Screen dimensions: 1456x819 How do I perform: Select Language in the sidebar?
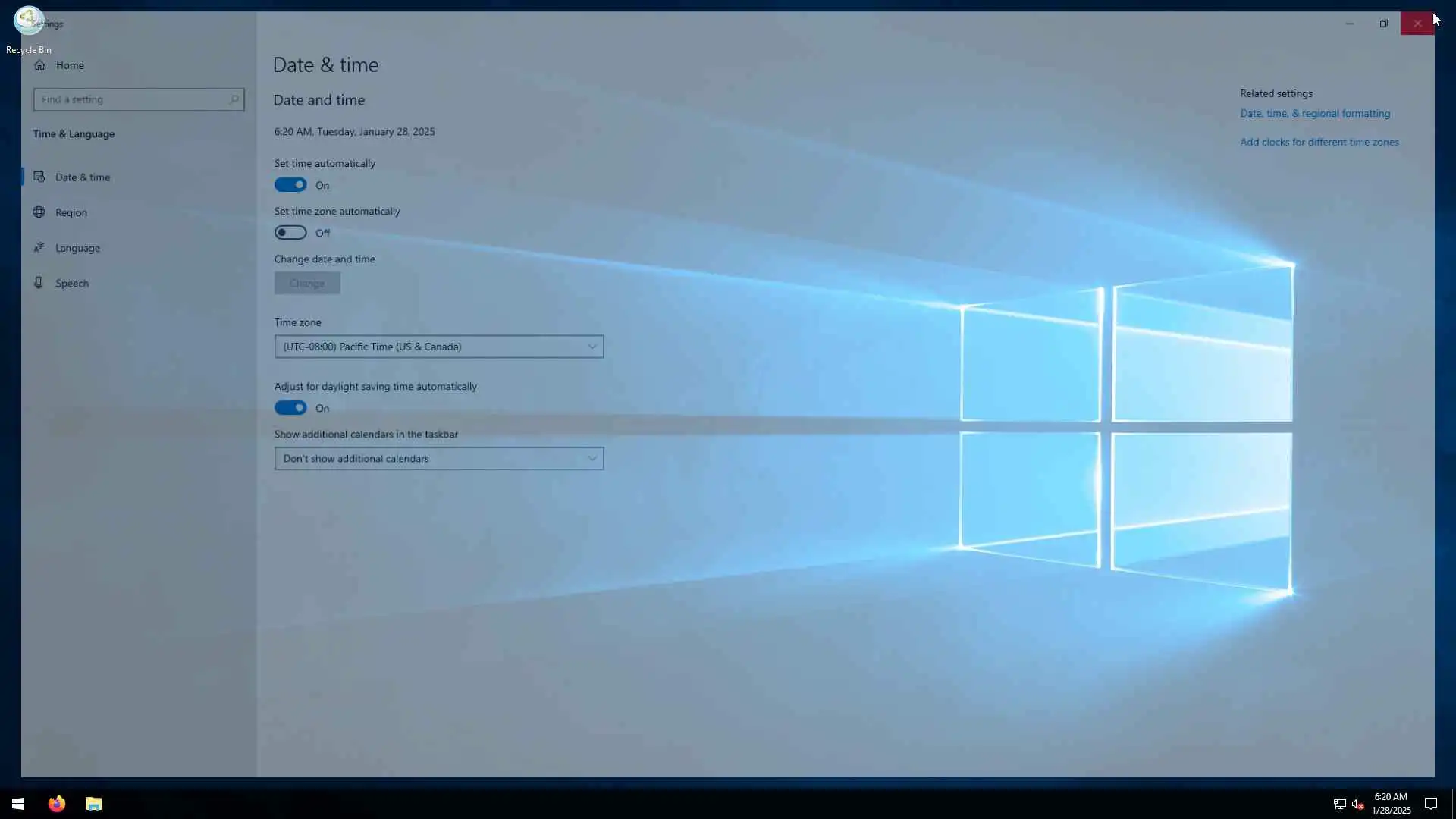77,248
